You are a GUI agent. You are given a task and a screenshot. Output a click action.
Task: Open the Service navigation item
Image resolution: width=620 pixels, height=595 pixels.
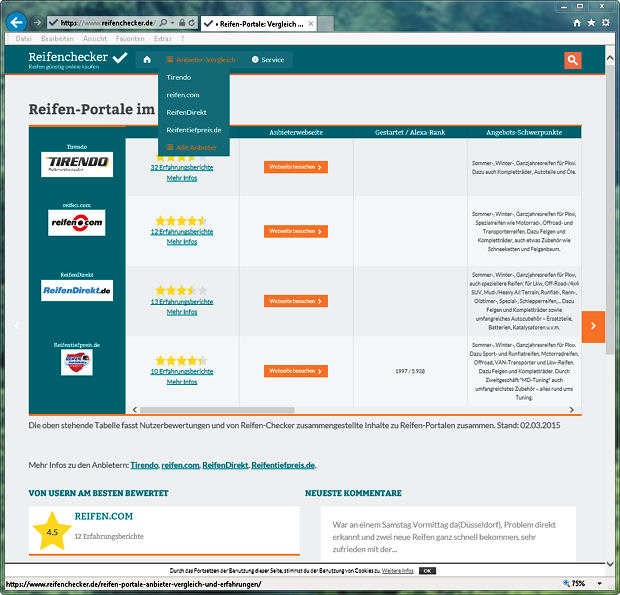pos(268,60)
